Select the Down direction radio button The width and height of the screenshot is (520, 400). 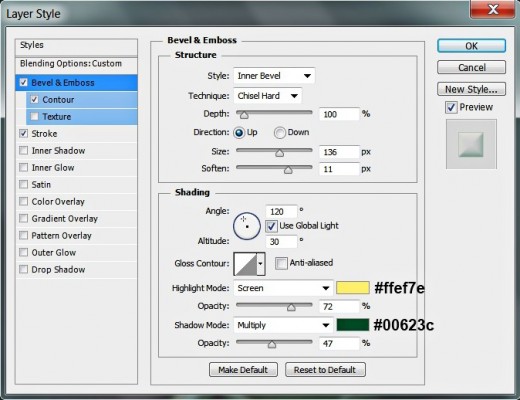pos(280,133)
